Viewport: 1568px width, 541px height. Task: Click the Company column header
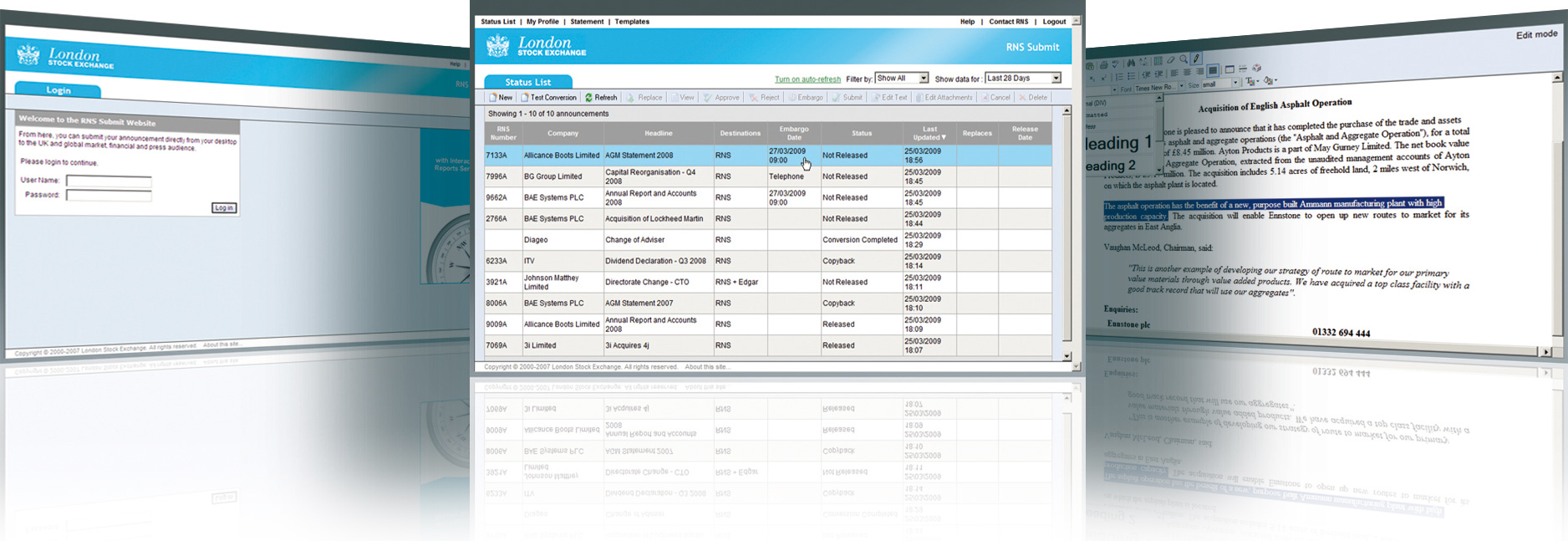(563, 133)
